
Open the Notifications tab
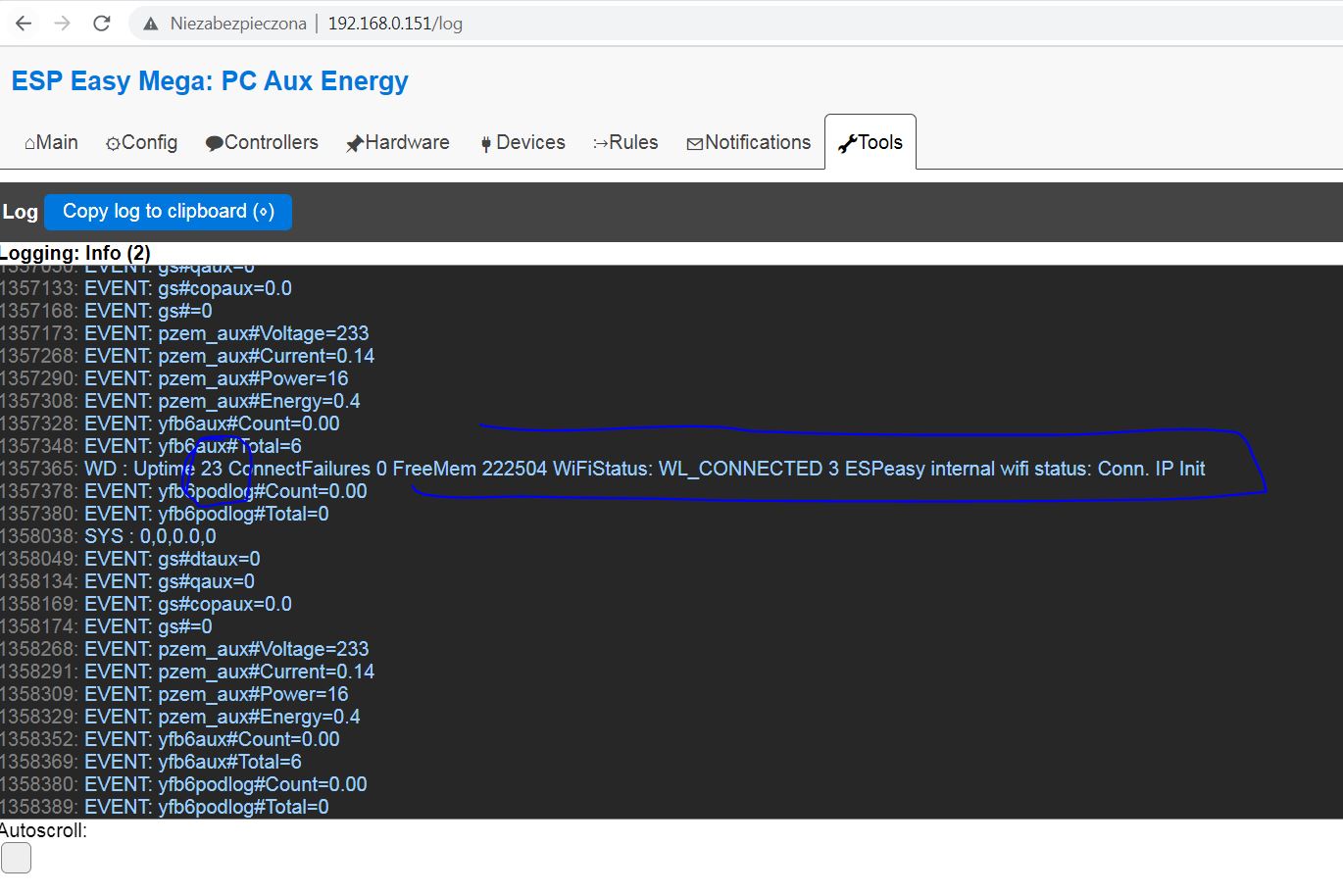pos(749,142)
